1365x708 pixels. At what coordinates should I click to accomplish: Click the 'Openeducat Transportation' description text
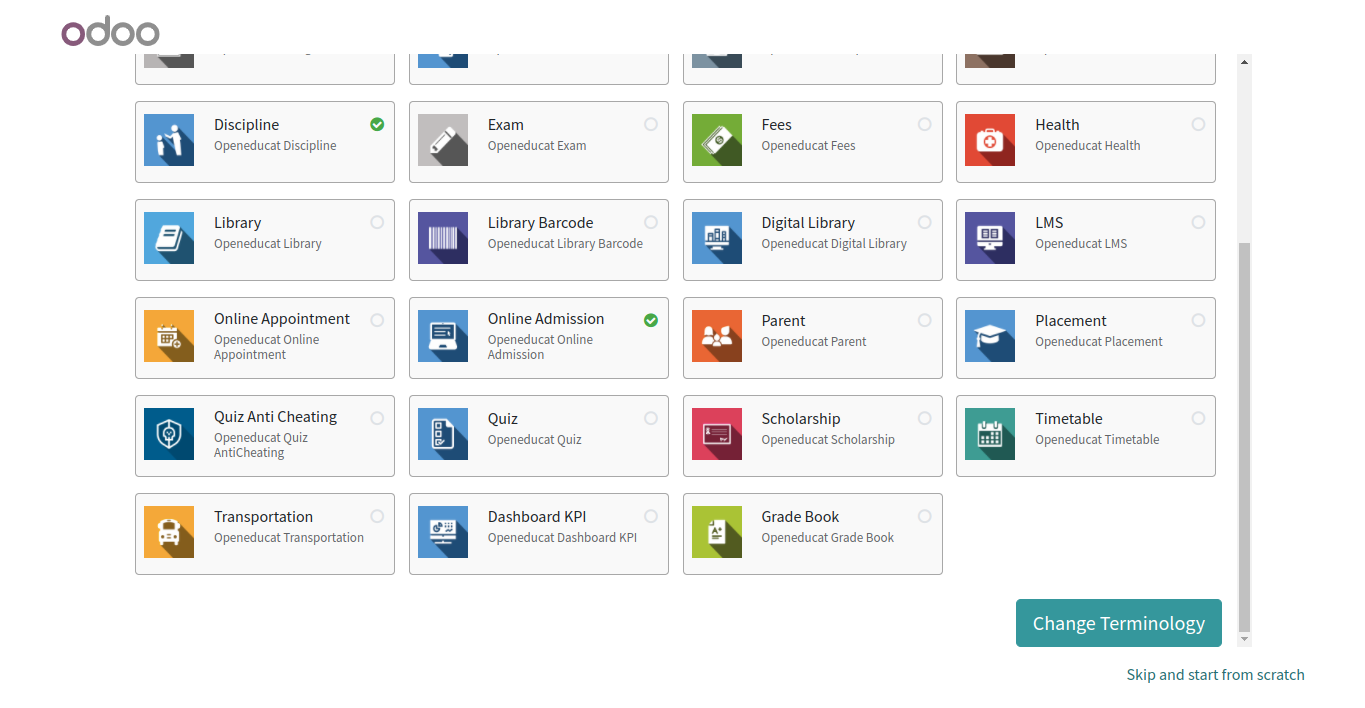(289, 538)
